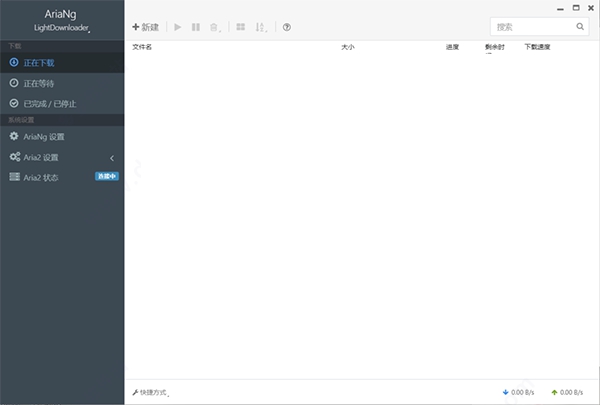The width and height of the screenshot is (600, 405).
Task: Sort by 剩余时间 column header
Action: (x=495, y=48)
